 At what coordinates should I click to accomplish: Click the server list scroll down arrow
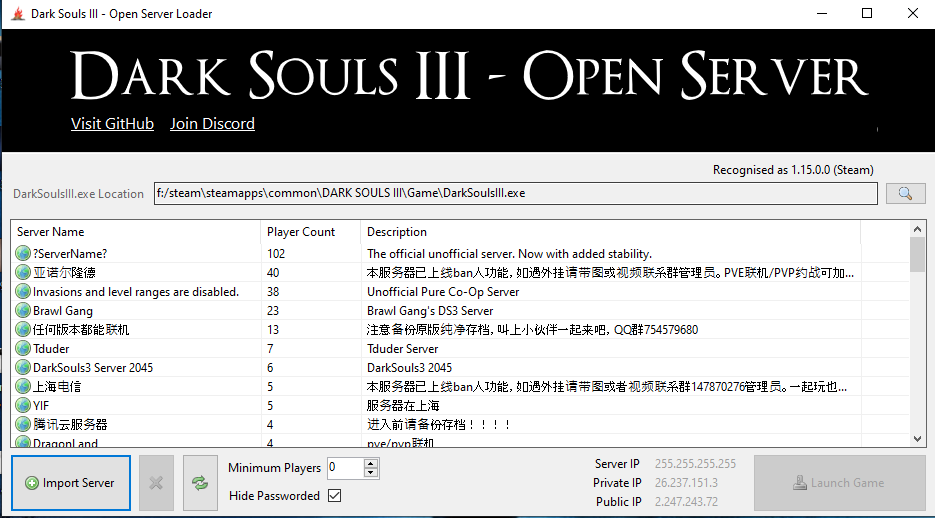pos(917,439)
